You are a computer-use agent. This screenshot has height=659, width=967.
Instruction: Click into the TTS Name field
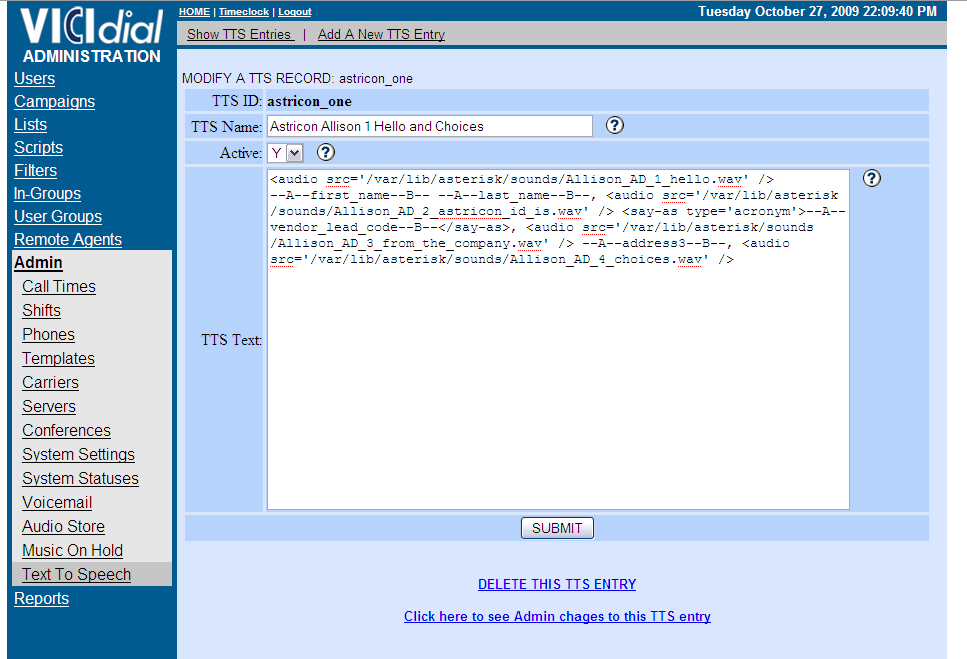click(x=430, y=126)
